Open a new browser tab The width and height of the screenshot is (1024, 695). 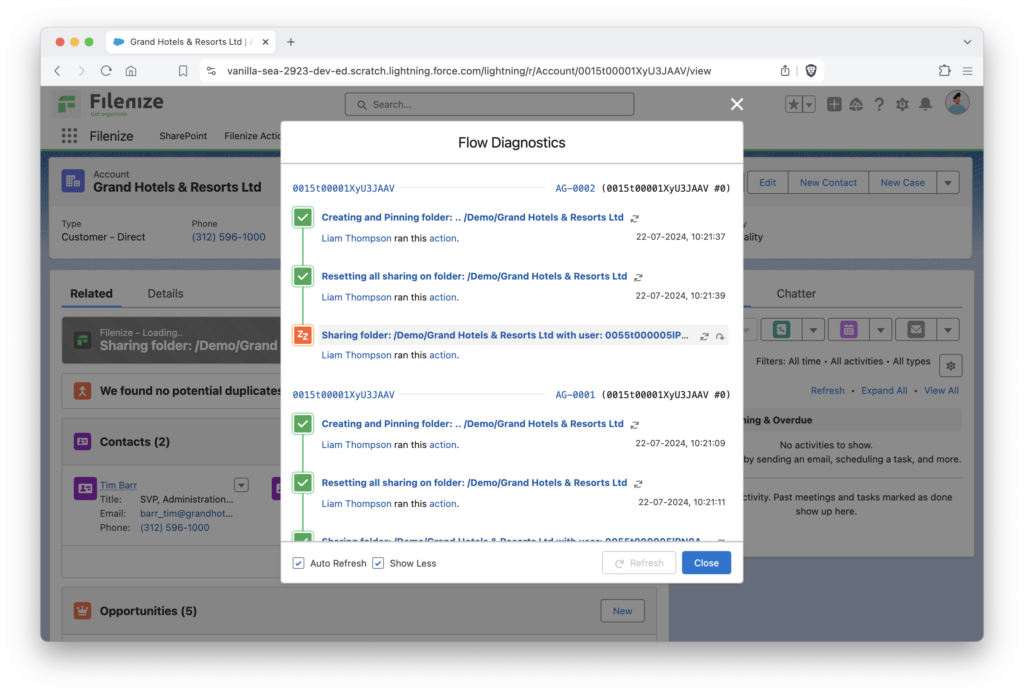pos(291,42)
